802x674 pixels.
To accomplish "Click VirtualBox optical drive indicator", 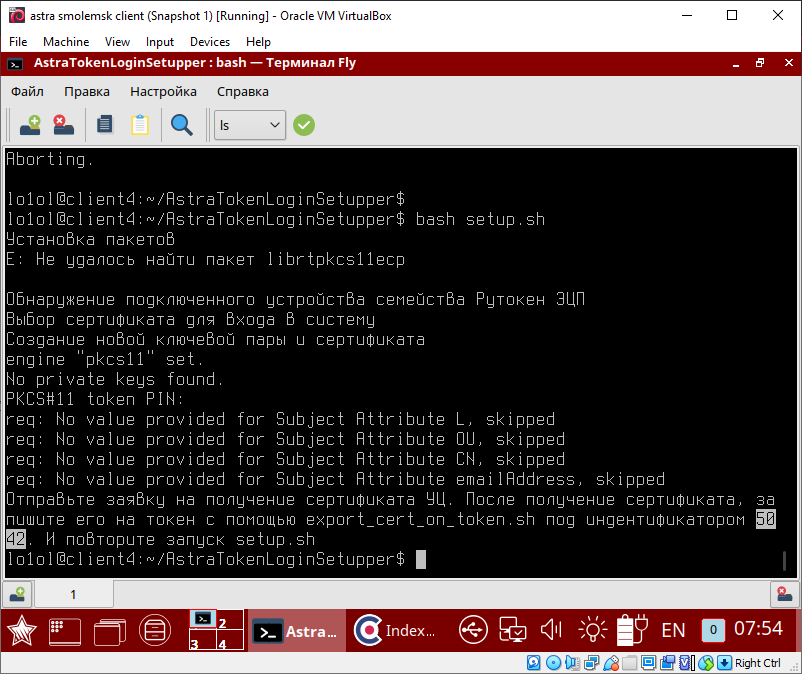I will pos(553,663).
